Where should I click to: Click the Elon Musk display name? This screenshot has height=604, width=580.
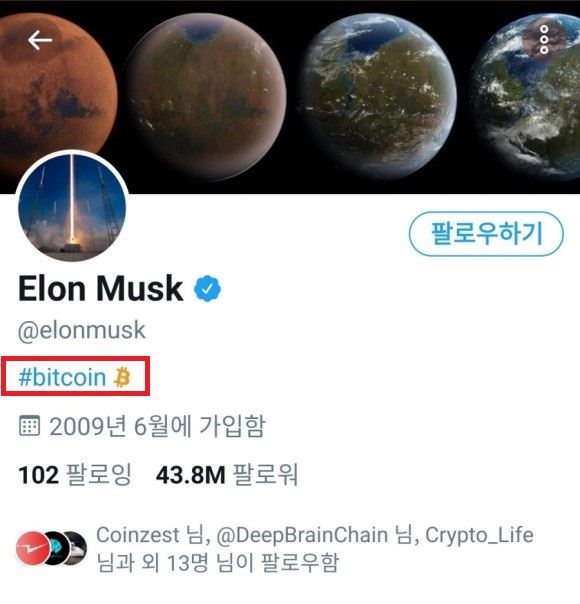click(x=101, y=288)
